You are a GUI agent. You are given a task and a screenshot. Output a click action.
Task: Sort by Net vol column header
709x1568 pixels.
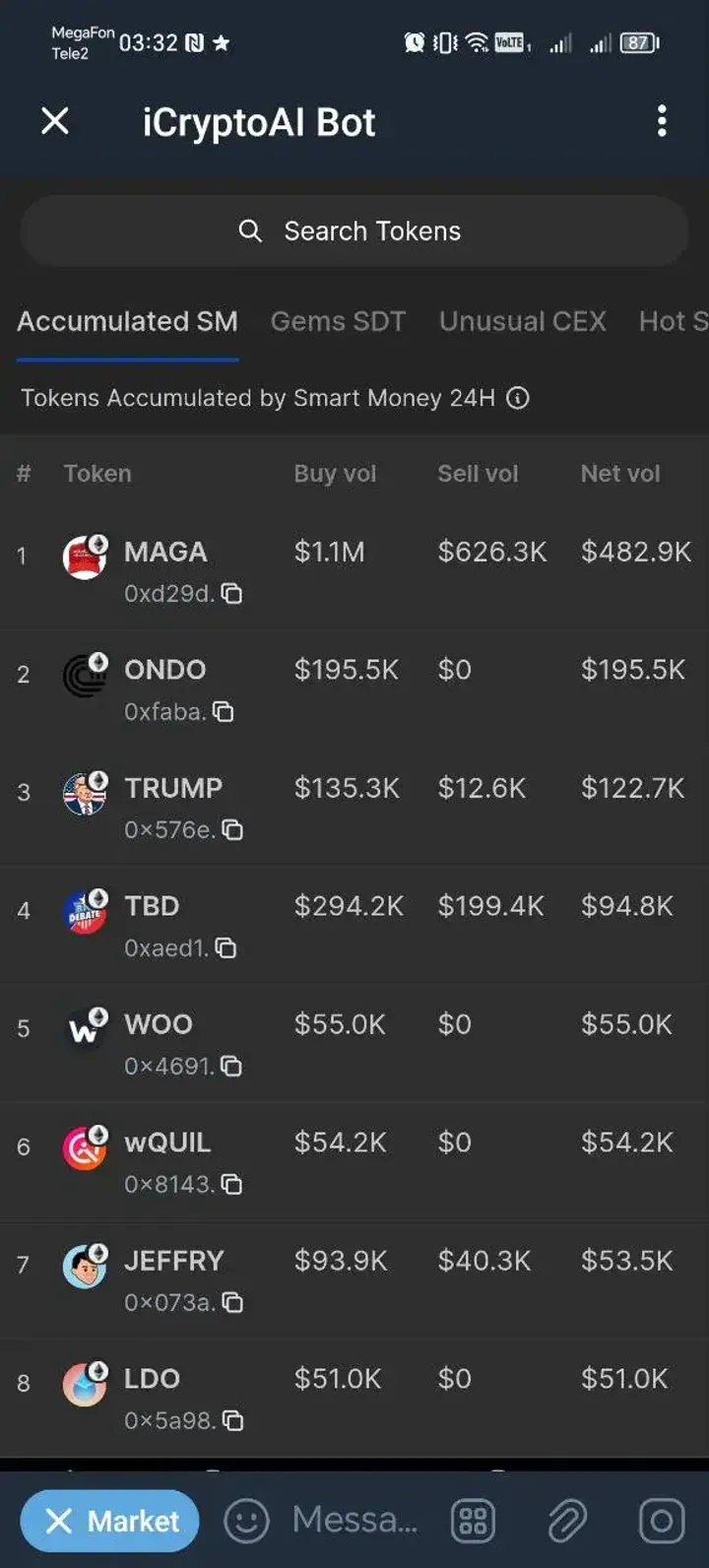coord(620,474)
